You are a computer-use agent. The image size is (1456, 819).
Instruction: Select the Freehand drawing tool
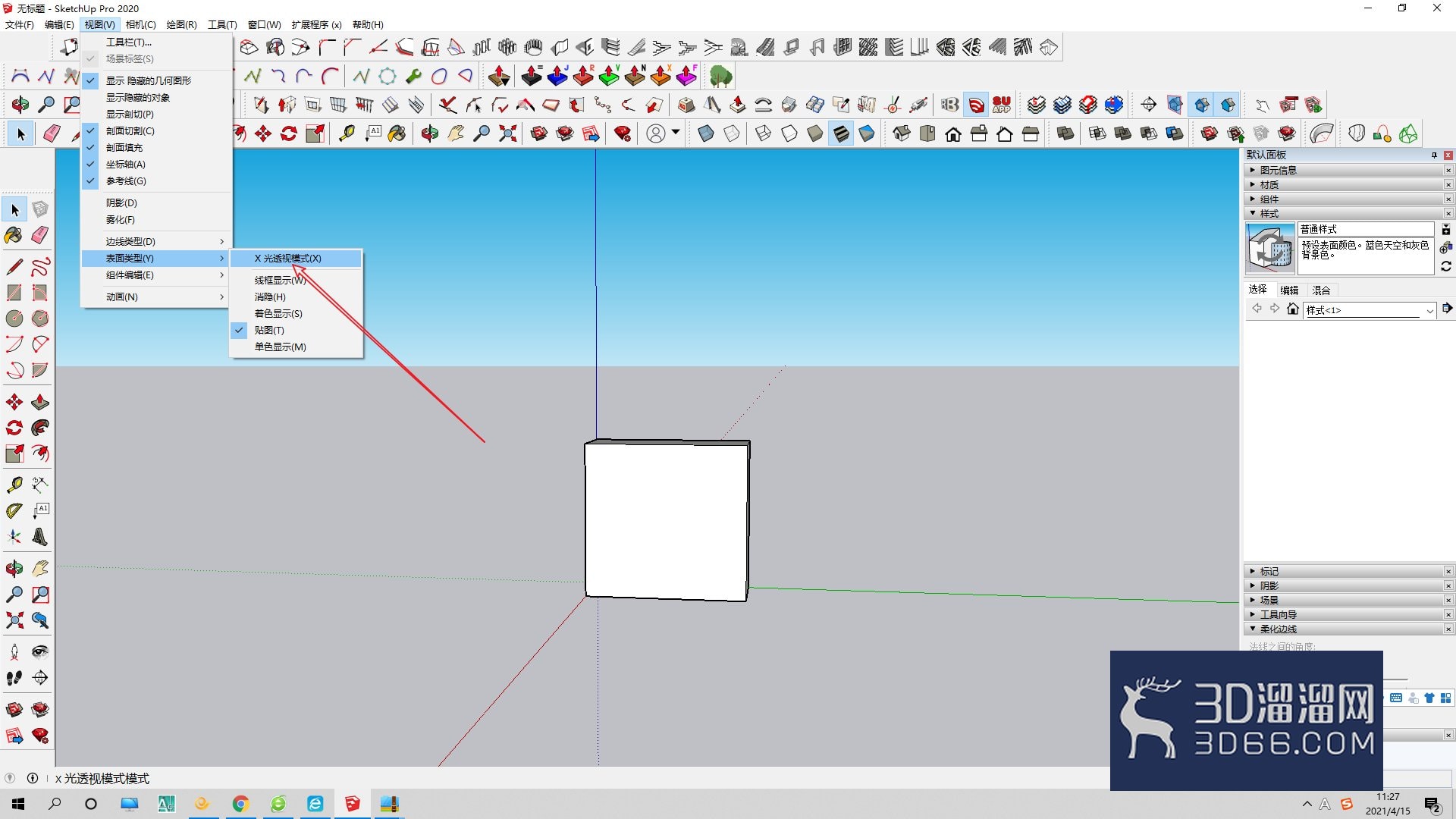pos(40,267)
